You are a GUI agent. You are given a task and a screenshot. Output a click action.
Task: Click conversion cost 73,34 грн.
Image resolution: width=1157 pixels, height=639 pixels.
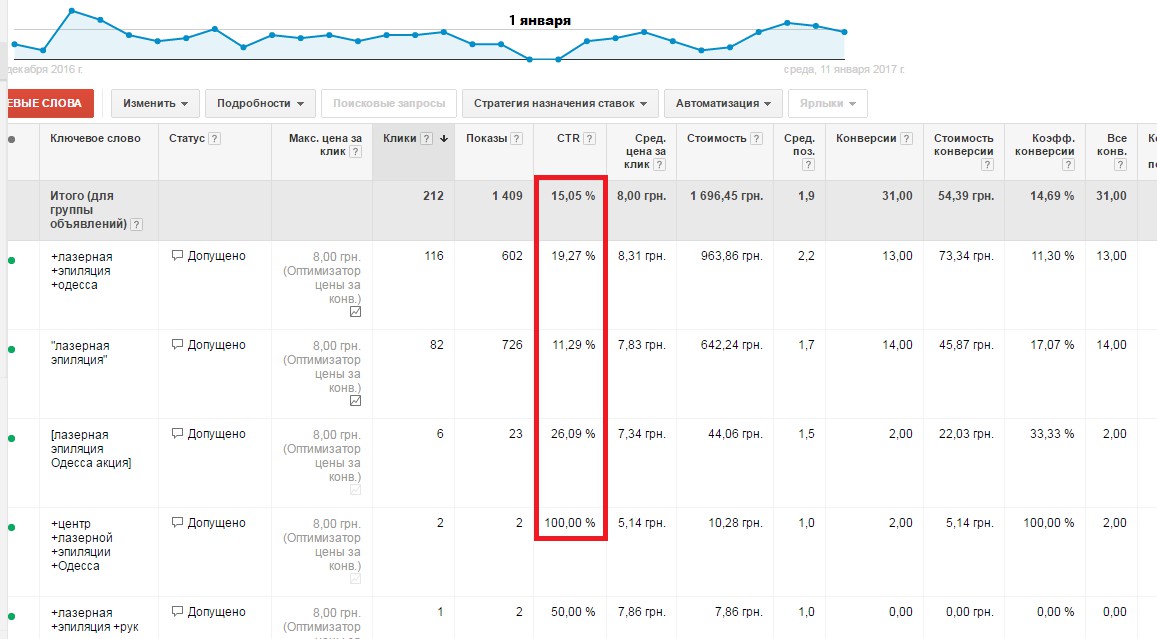[966, 256]
